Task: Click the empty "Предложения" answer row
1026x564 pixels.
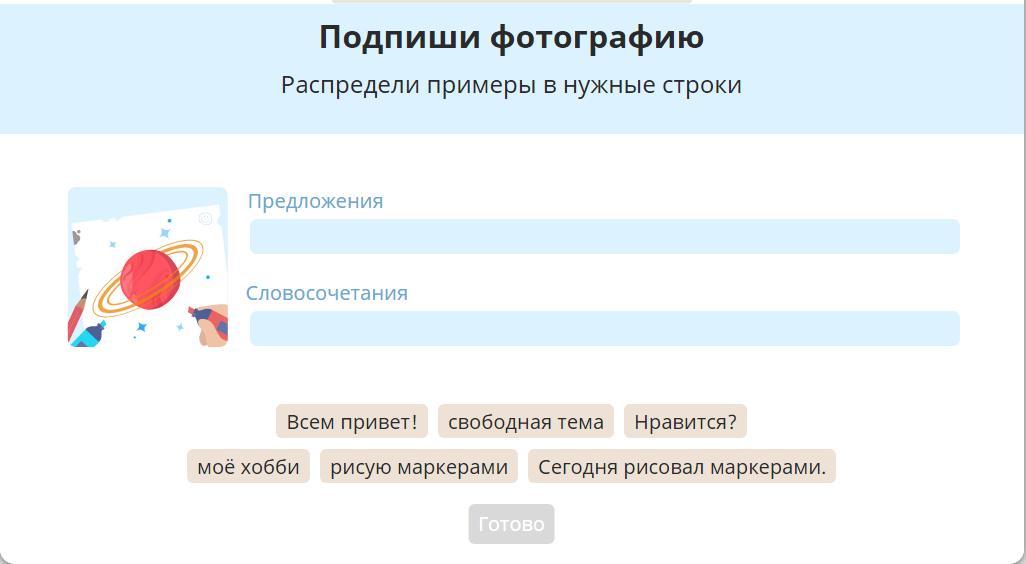Action: point(604,237)
